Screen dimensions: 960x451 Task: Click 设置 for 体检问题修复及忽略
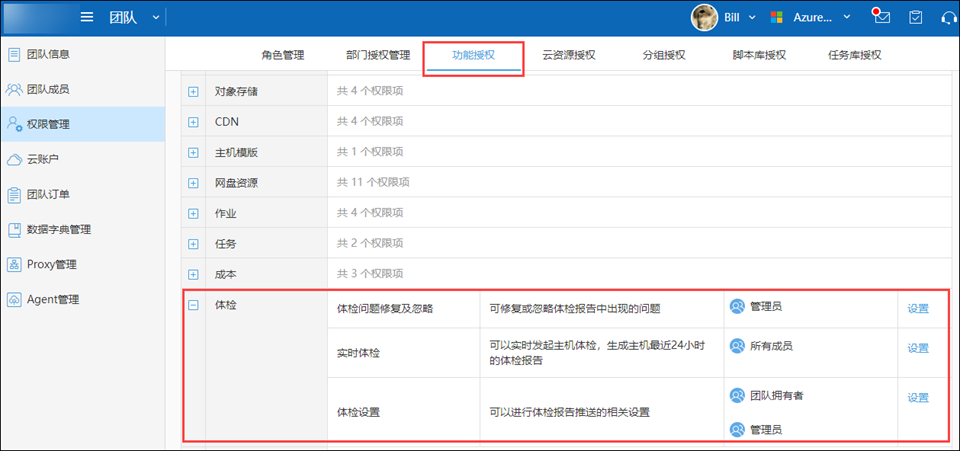pos(918,309)
